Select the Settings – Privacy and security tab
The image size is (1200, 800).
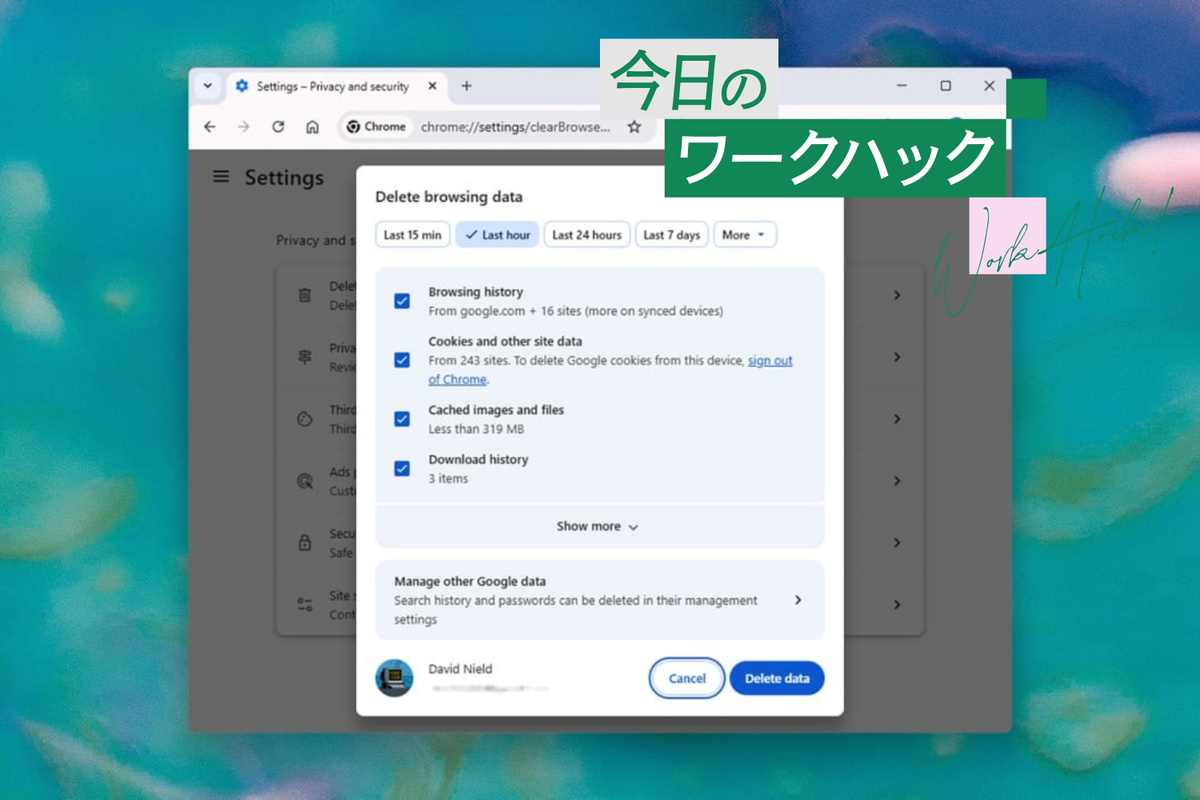[330, 86]
